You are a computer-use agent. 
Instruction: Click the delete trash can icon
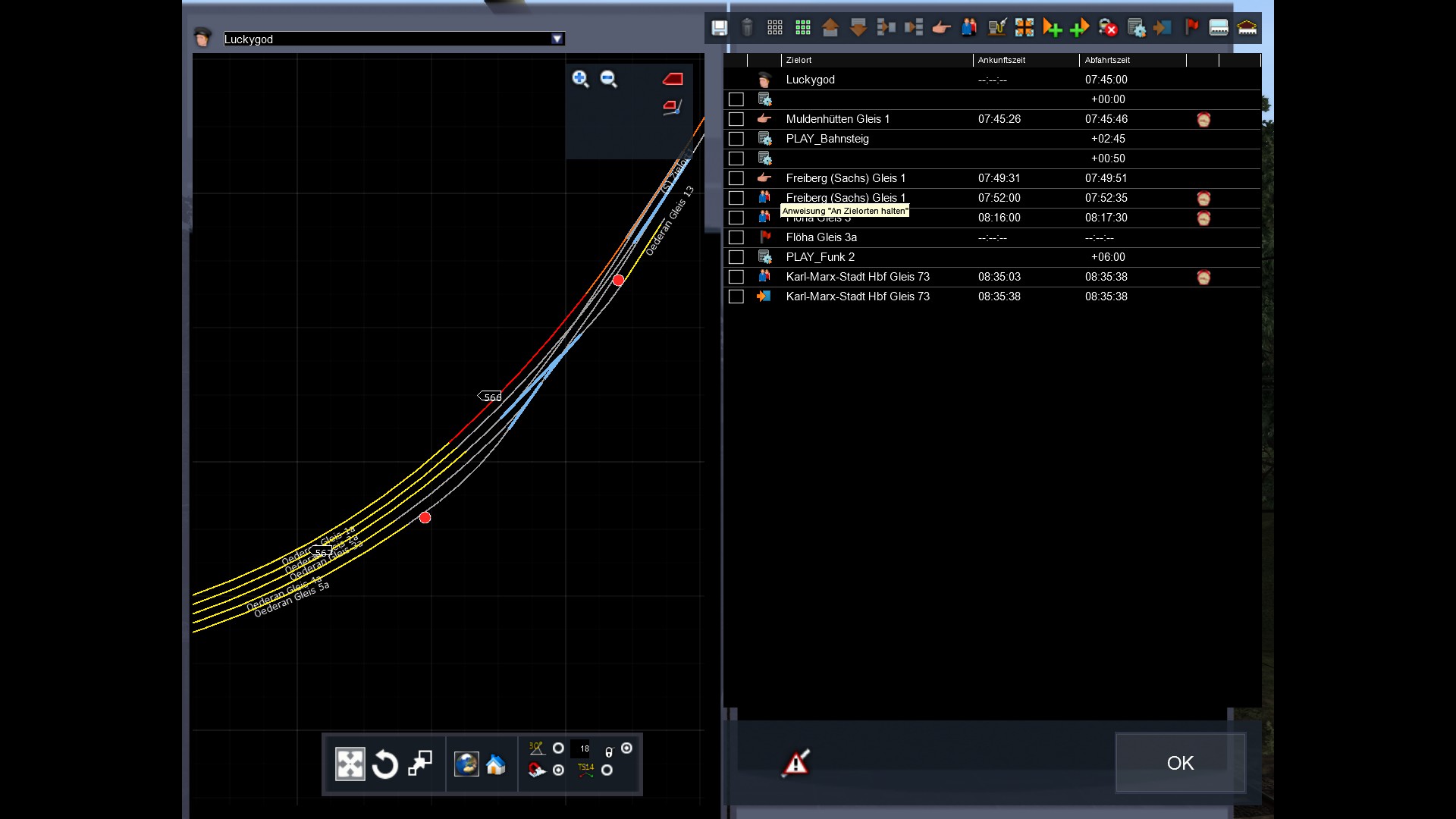coord(747,28)
